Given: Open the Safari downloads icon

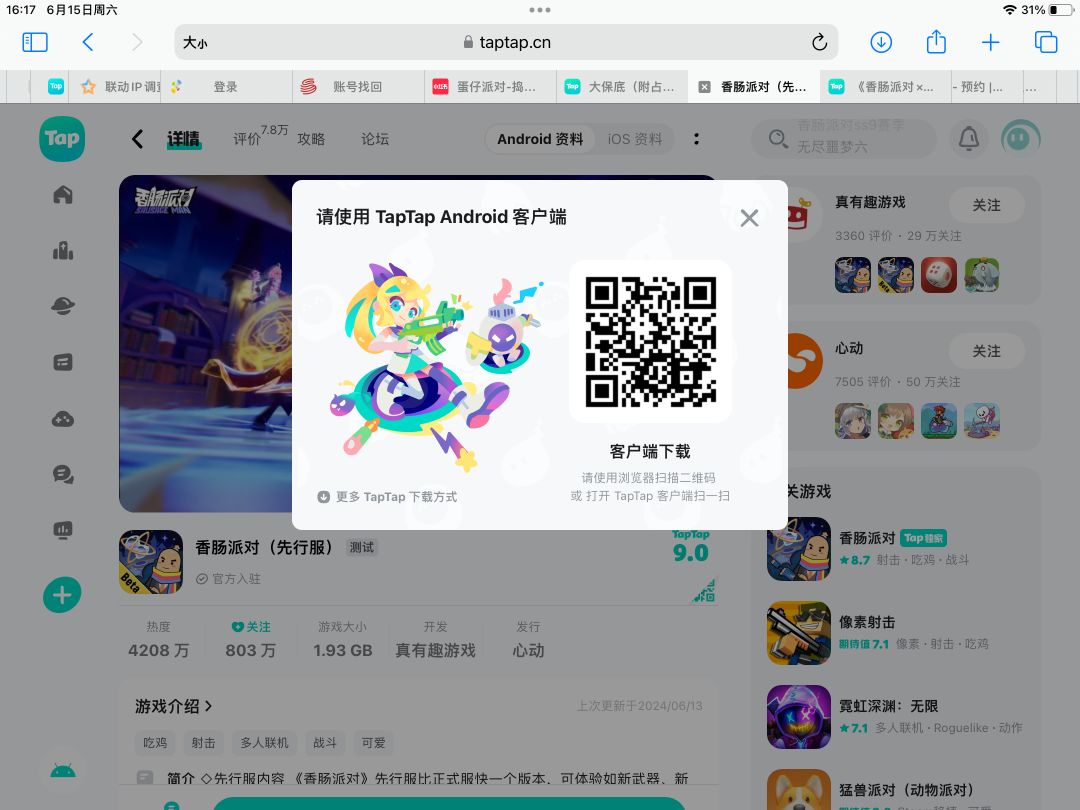Looking at the screenshot, I should [x=881, y=42].
